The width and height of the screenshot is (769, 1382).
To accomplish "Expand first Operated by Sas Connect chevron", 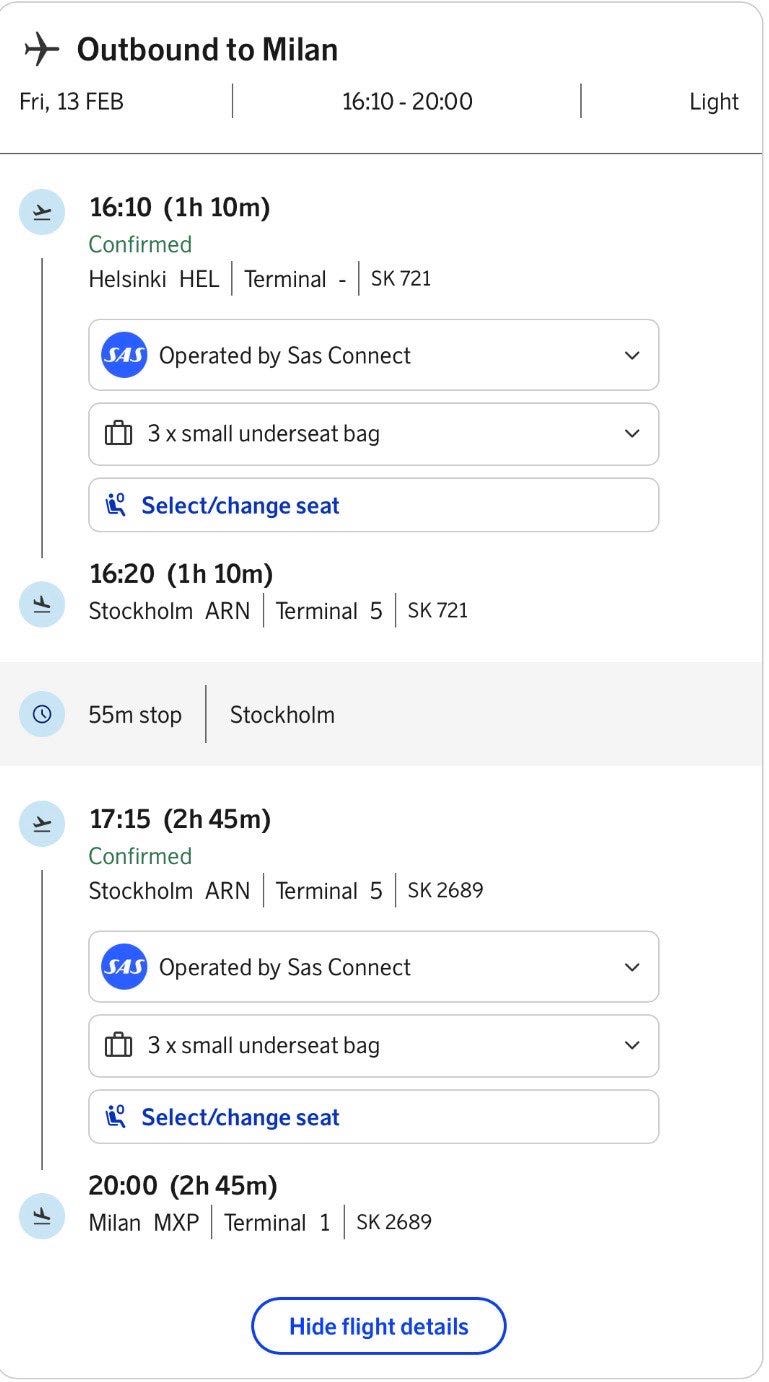I will point(631,355).
